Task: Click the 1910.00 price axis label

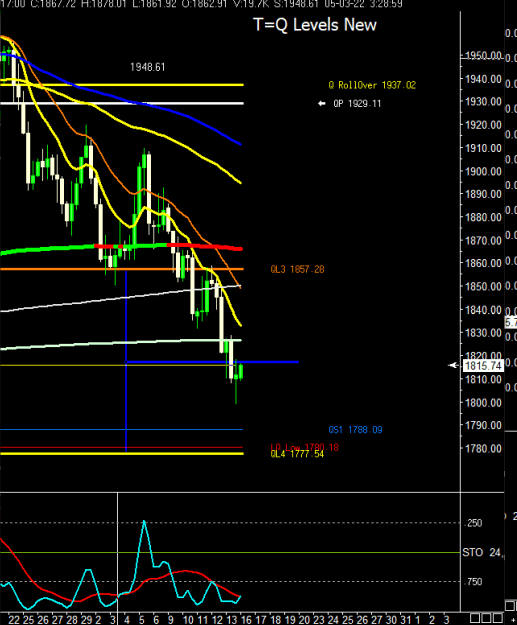Action: pos(484,148)
